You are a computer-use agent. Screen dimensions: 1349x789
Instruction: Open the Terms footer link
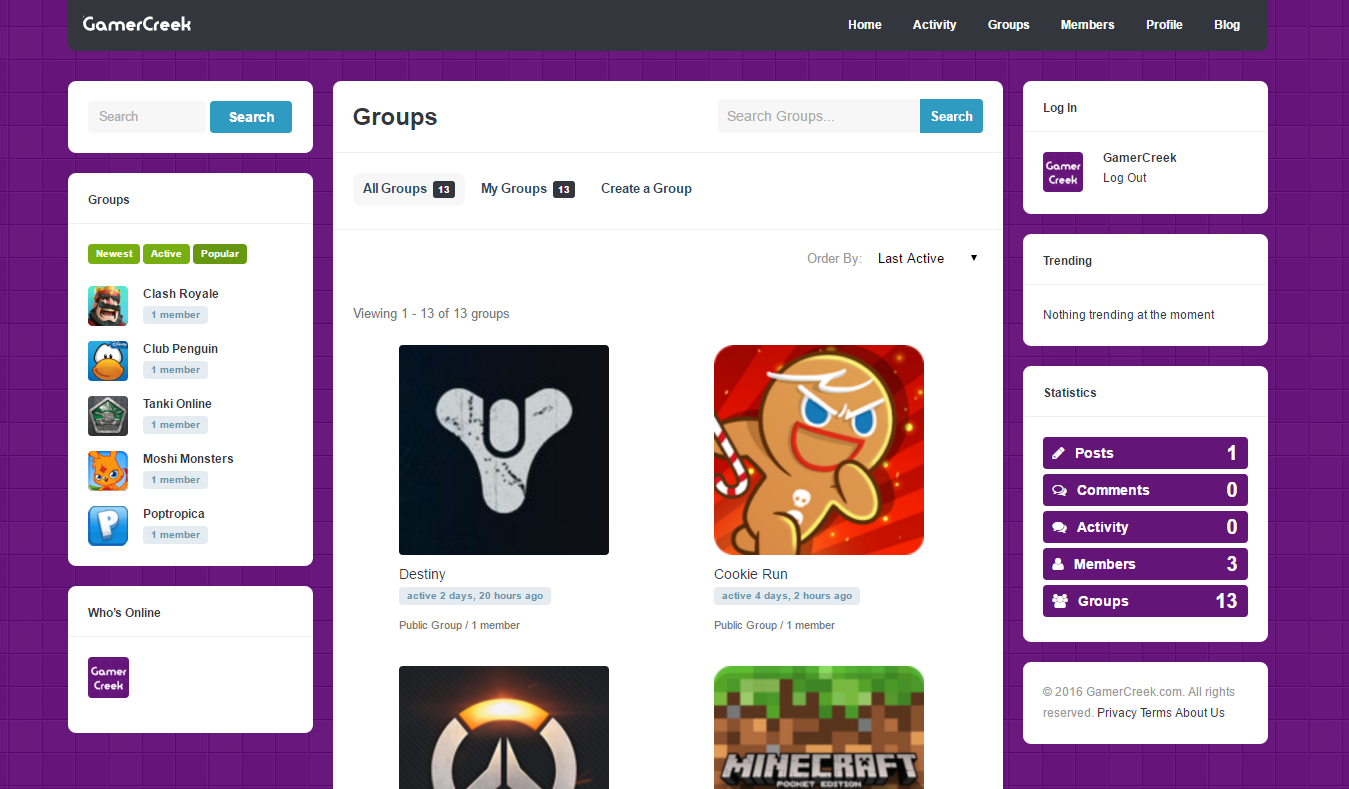click(x=1156, y=713)
